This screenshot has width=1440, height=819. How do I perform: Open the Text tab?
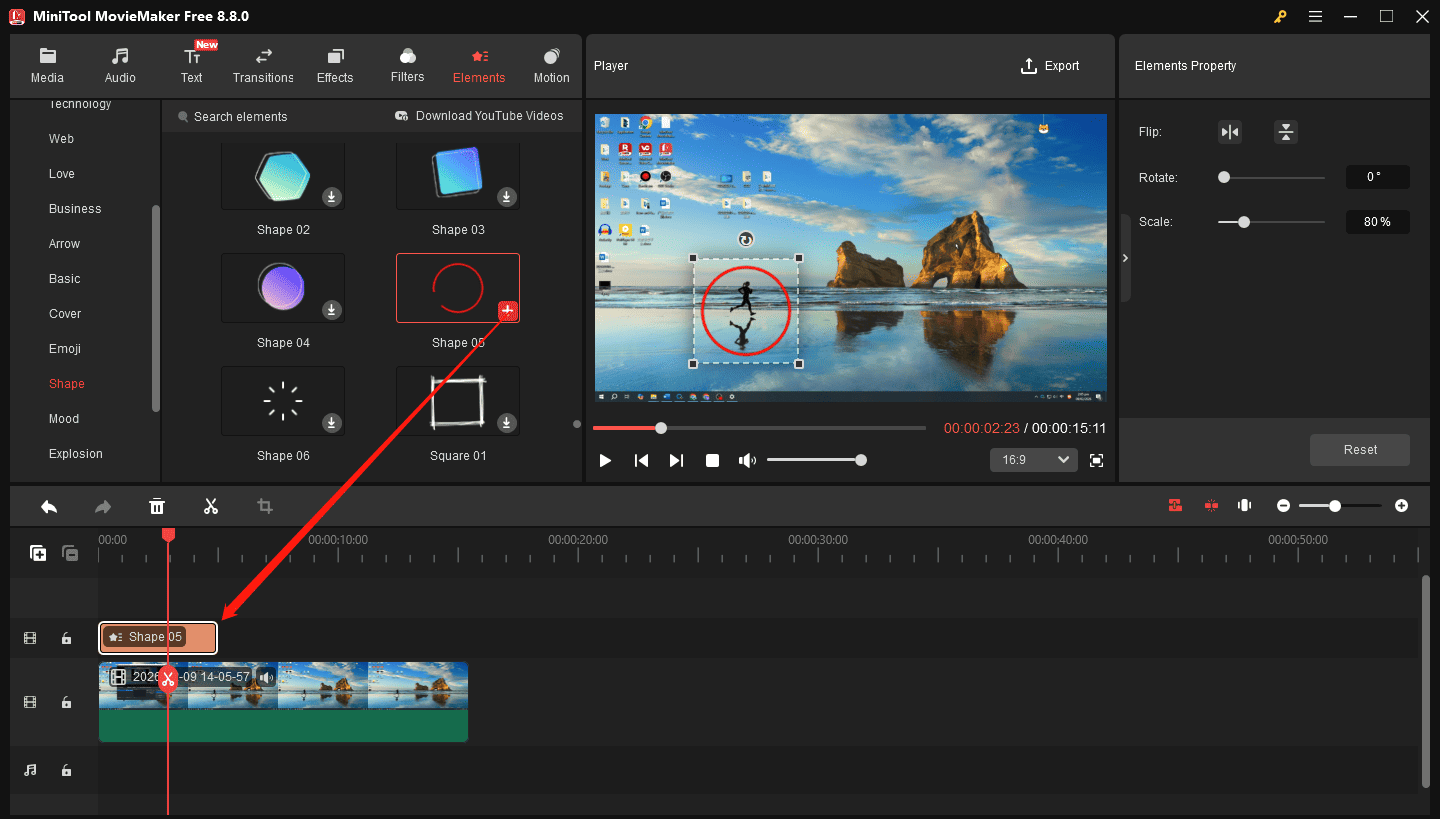click(x=191, y=66)
